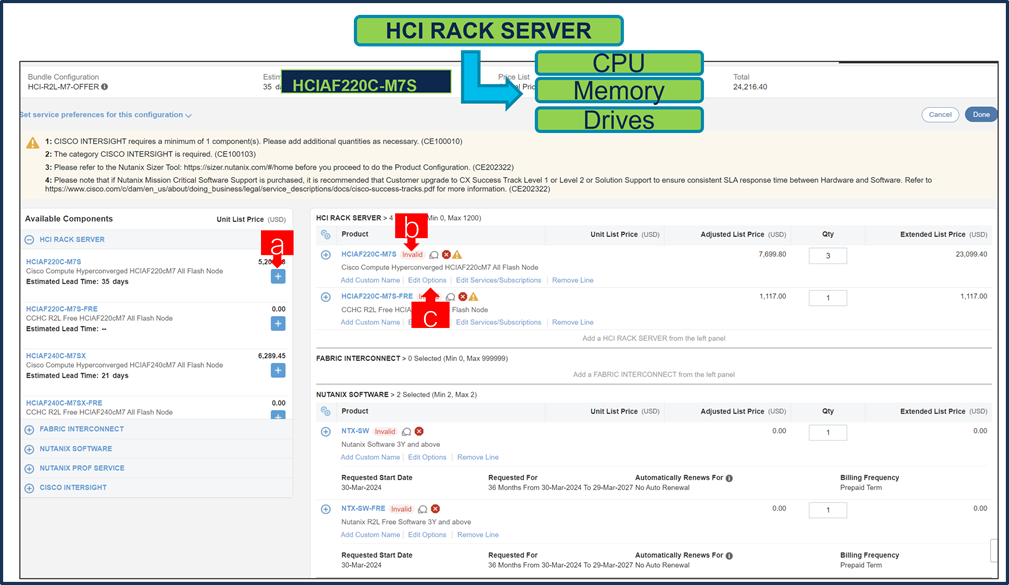This screenshot has width=1009, height=585.
Task: Open the comment icon on NTX-SW-FRE line
Action: point(423,509)
